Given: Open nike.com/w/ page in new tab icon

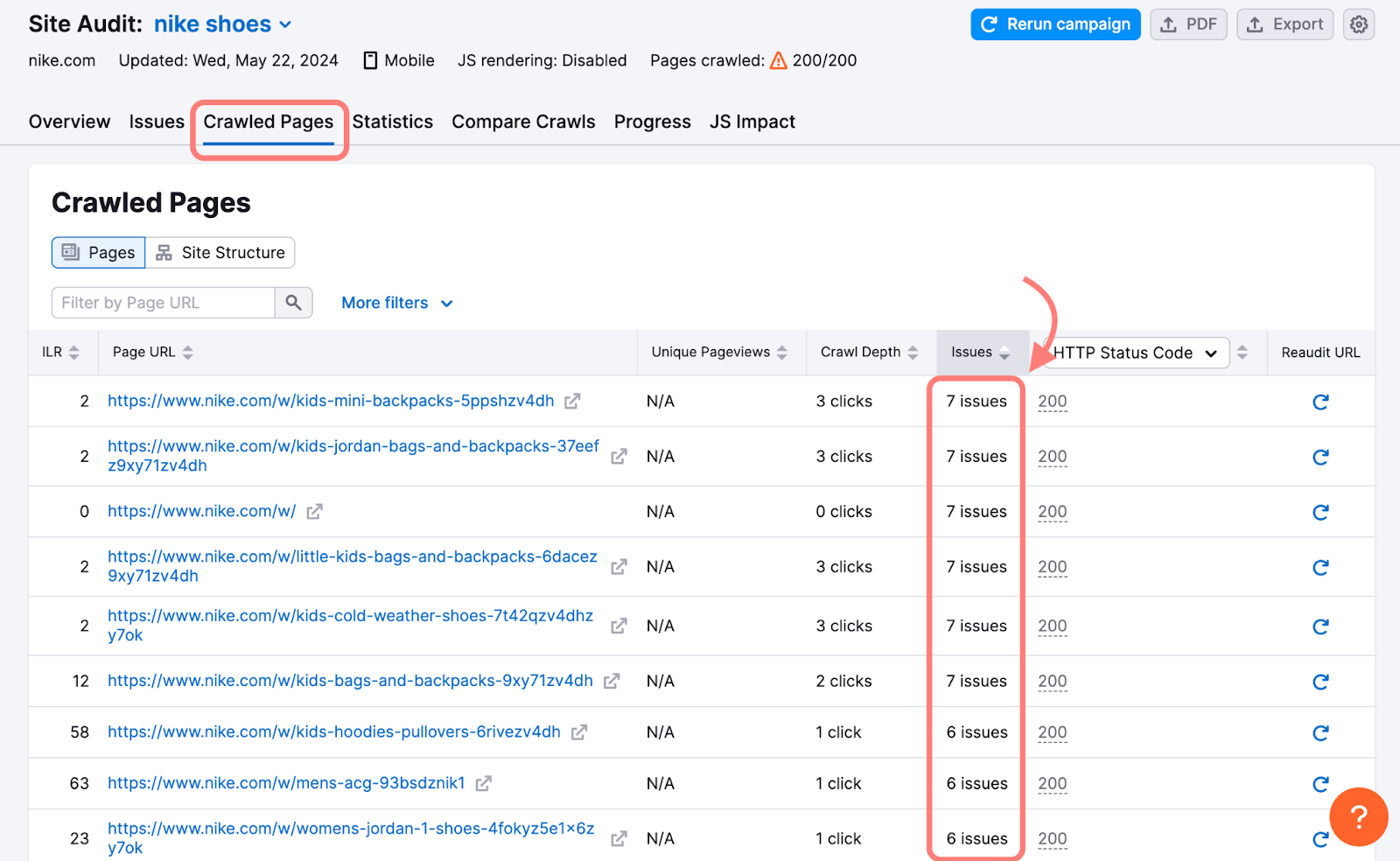Looking at the screenshot, I should point(314,512).
